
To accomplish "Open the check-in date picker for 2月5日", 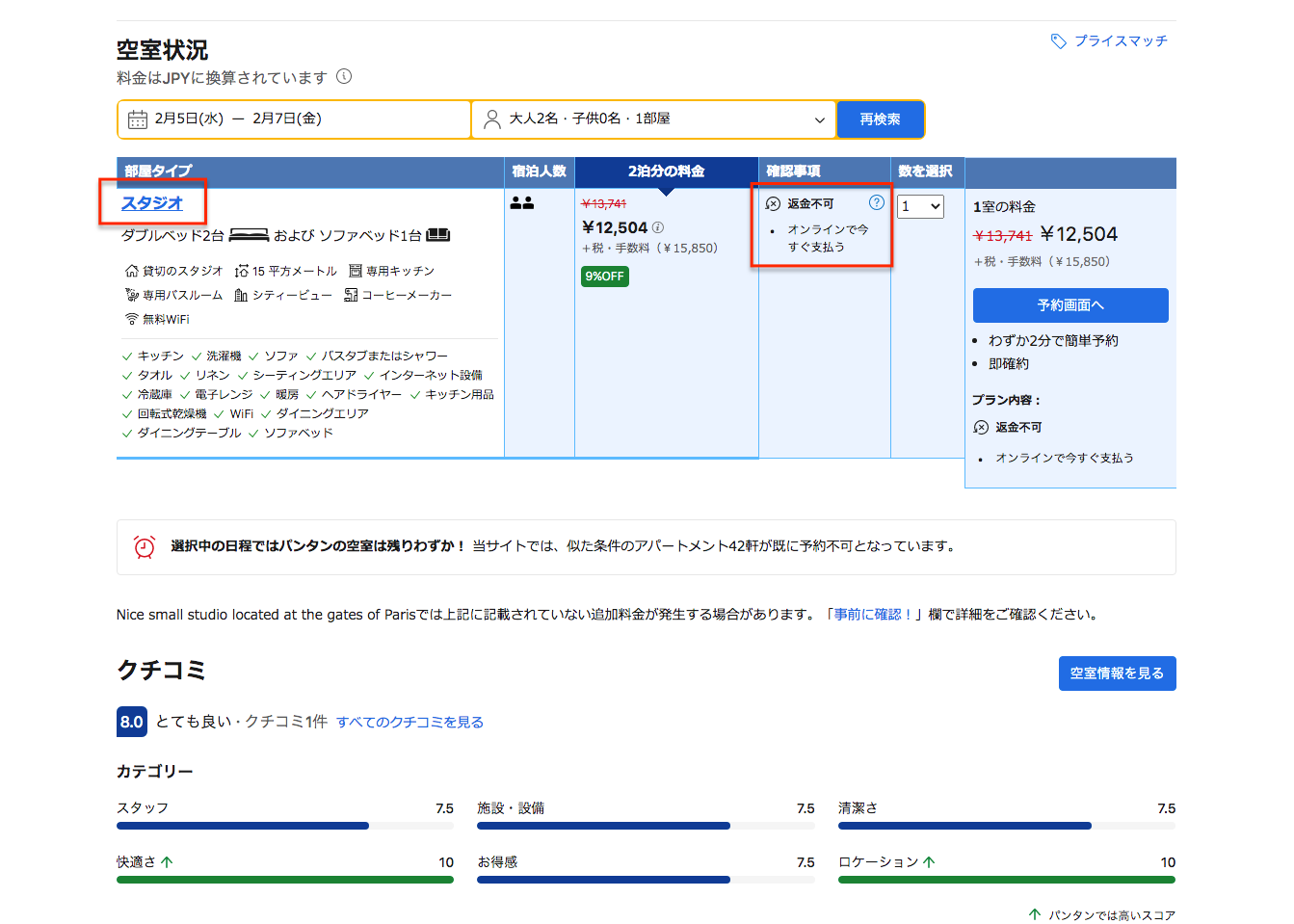I will click(190, 119).
